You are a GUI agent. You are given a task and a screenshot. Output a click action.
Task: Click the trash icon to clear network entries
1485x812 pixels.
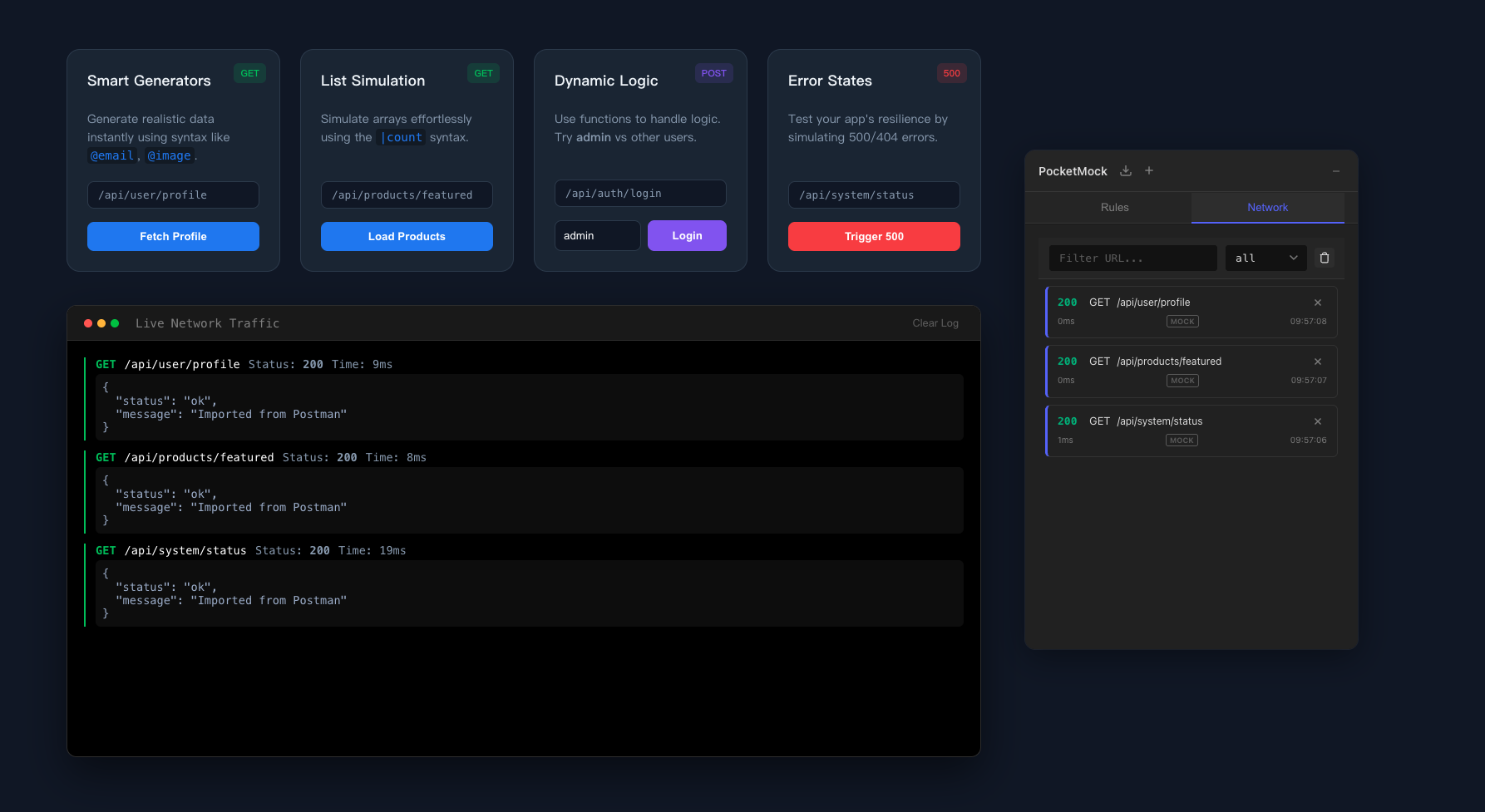click(1324, 258)
